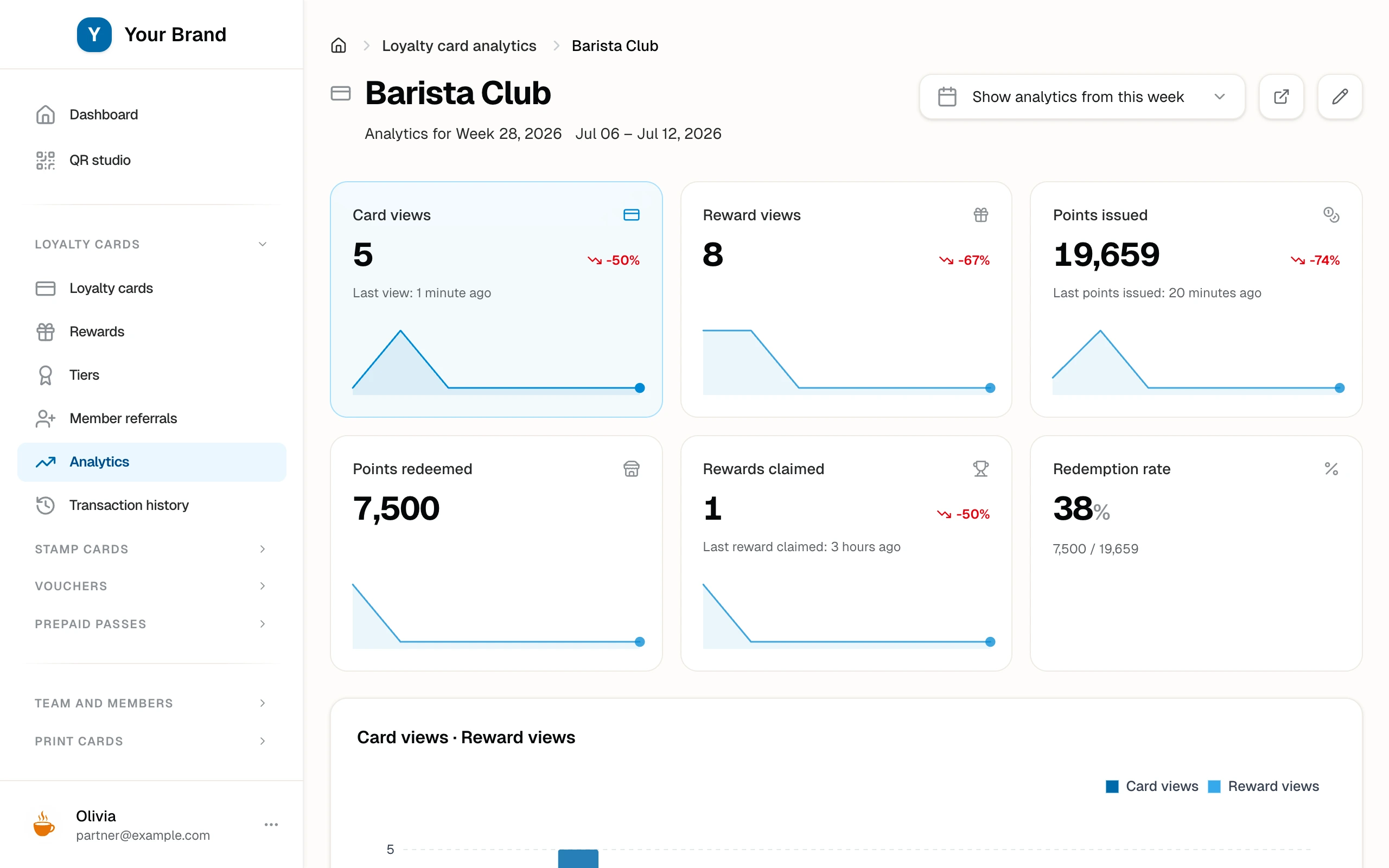Open QR studio icon
Screen dimensions: 1389x868
(x=46, y=160)
